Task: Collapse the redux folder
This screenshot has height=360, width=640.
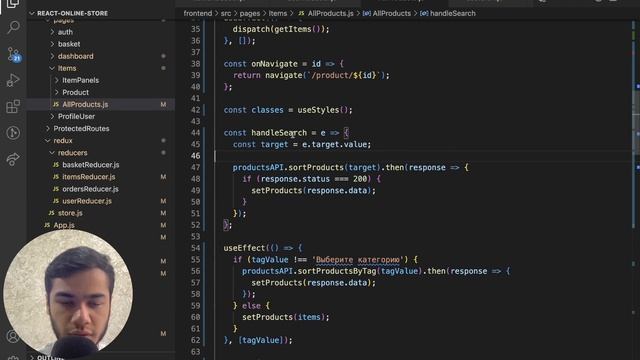Action: (48, 140)
